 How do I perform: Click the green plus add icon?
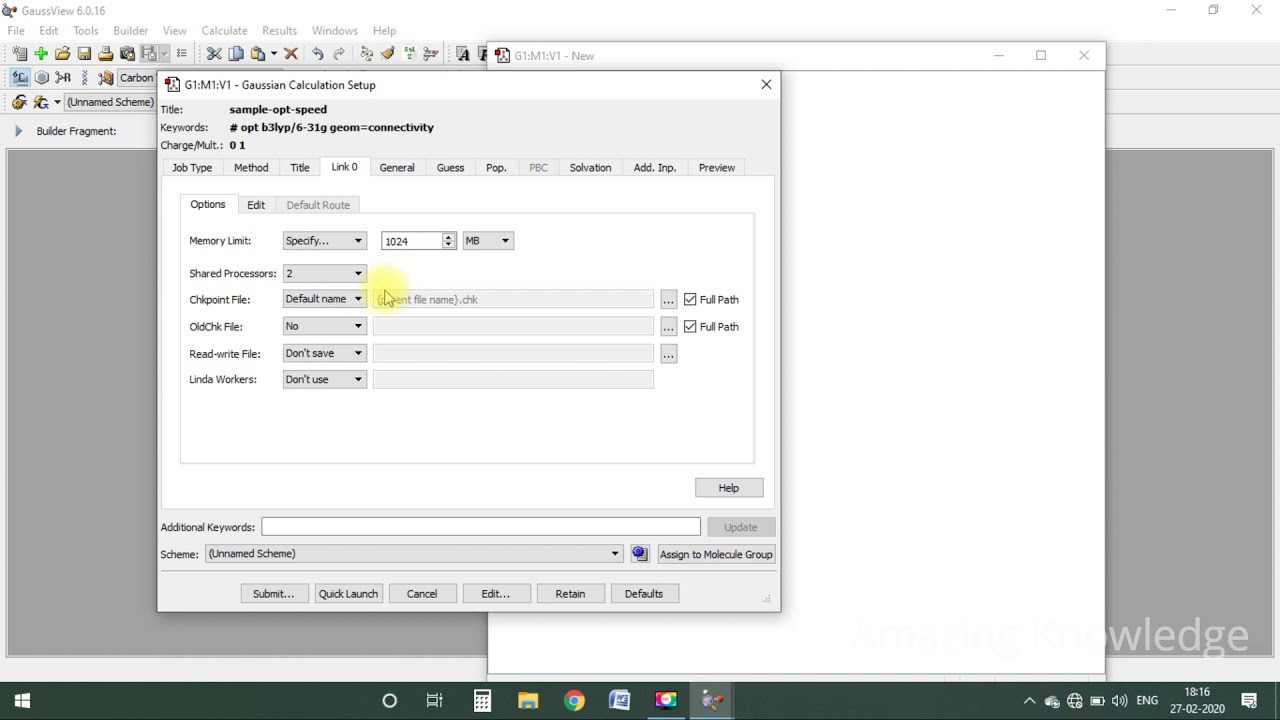point(41,54)
